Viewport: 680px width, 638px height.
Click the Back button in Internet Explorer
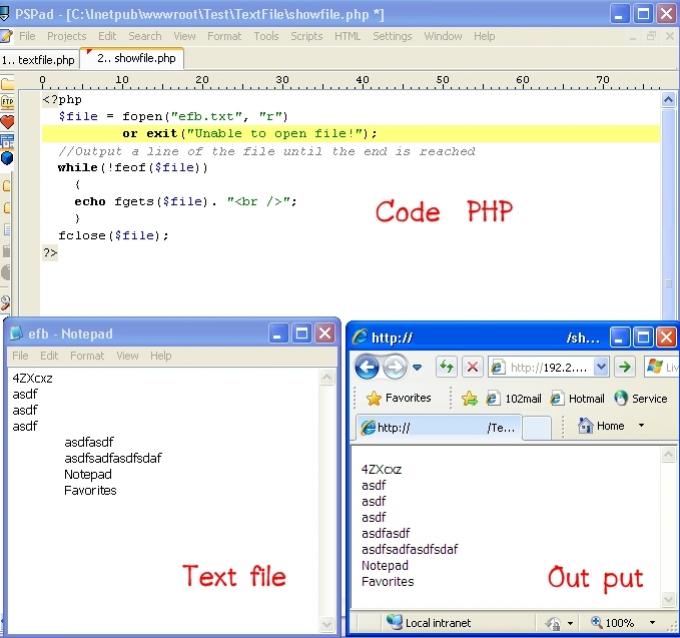[x=367, y=367]
